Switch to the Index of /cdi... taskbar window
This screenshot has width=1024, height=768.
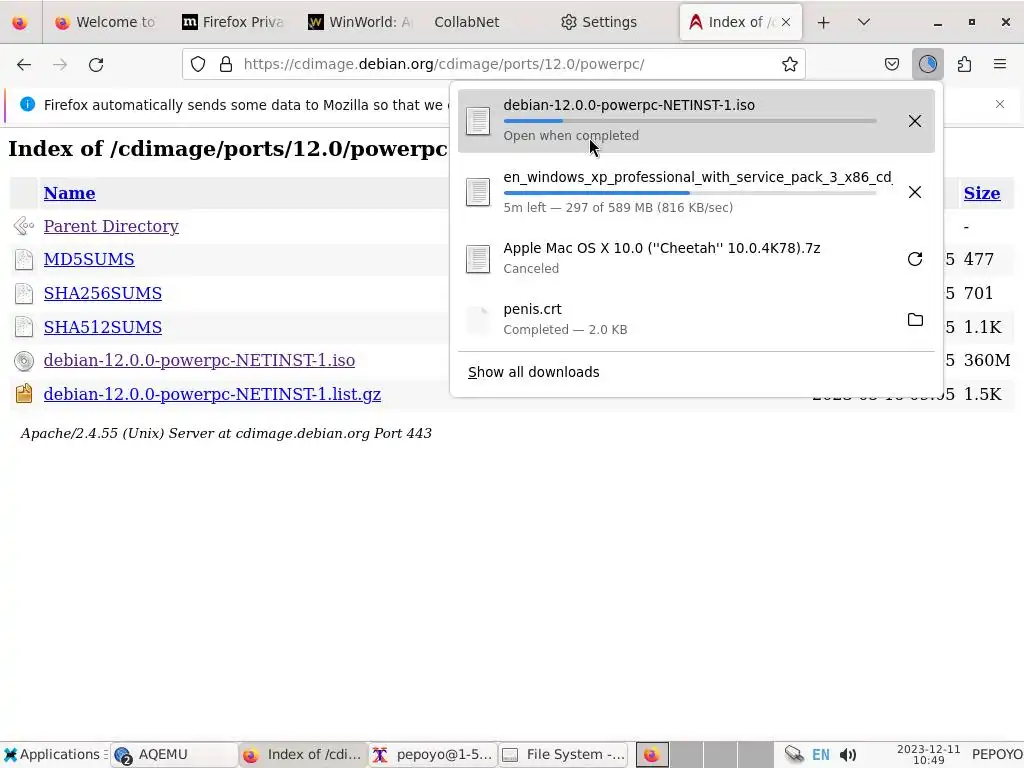(x=303, y=755)
